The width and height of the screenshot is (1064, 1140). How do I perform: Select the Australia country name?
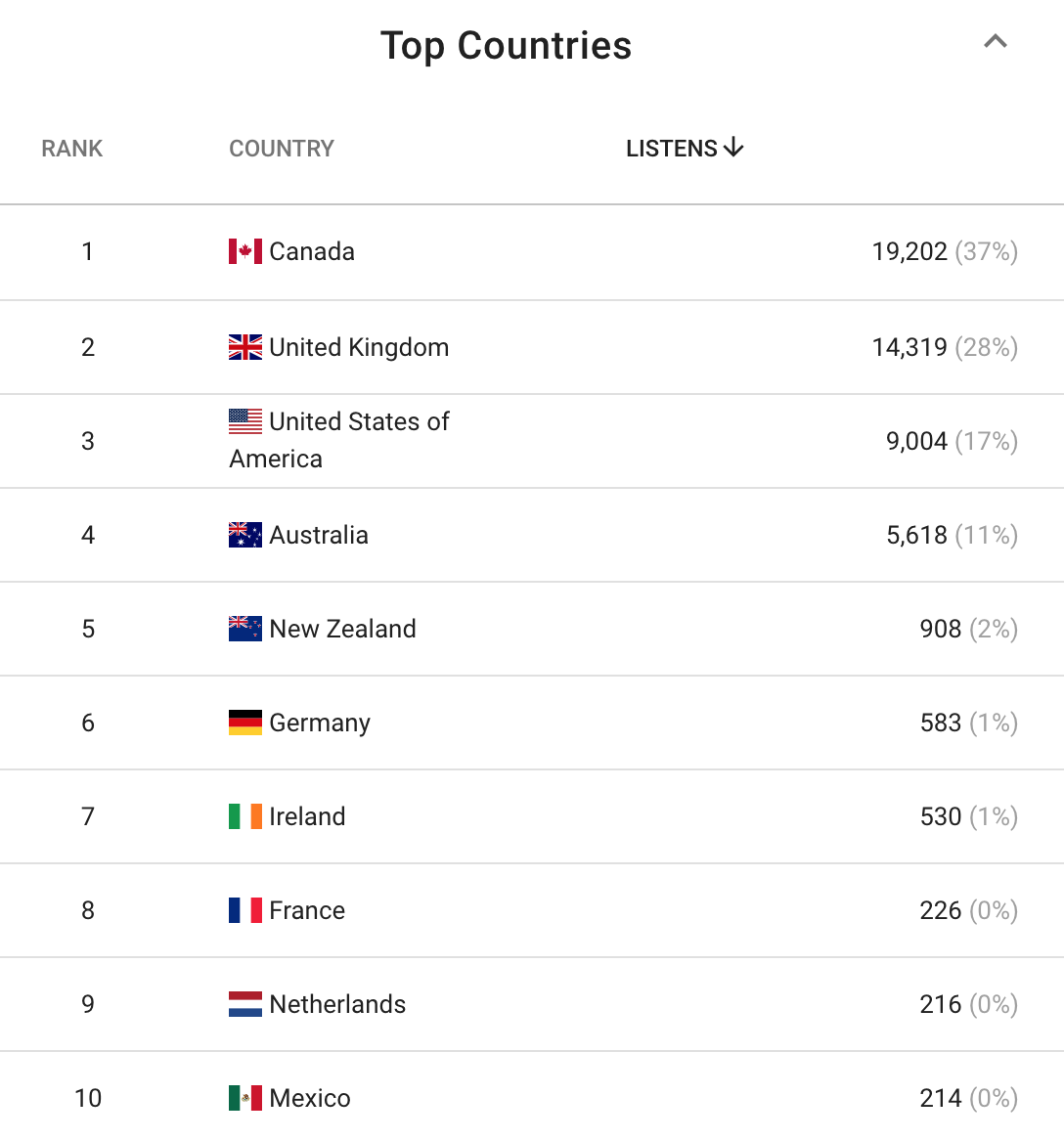(x=319, y=535)
